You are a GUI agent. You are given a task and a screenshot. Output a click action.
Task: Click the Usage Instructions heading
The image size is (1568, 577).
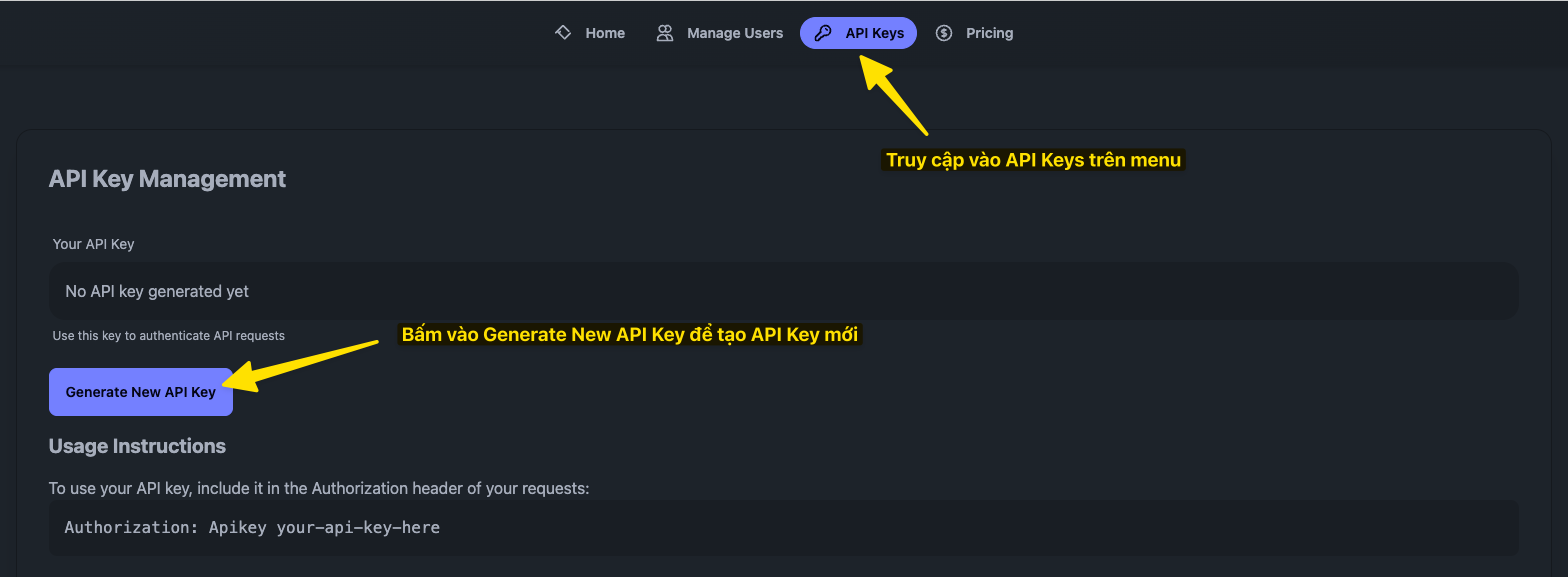coord(137,446)
